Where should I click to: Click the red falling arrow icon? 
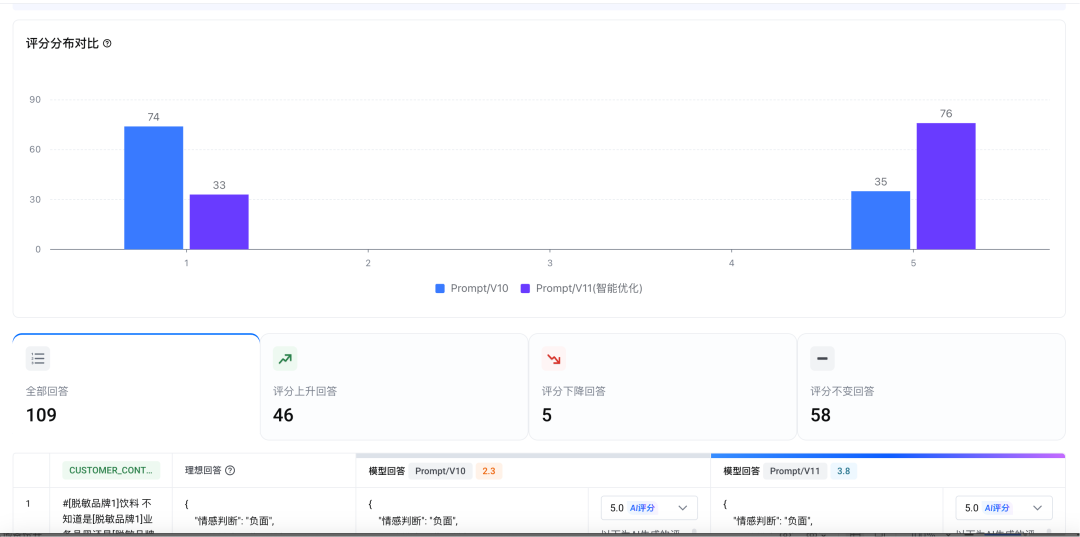(554, 359)
